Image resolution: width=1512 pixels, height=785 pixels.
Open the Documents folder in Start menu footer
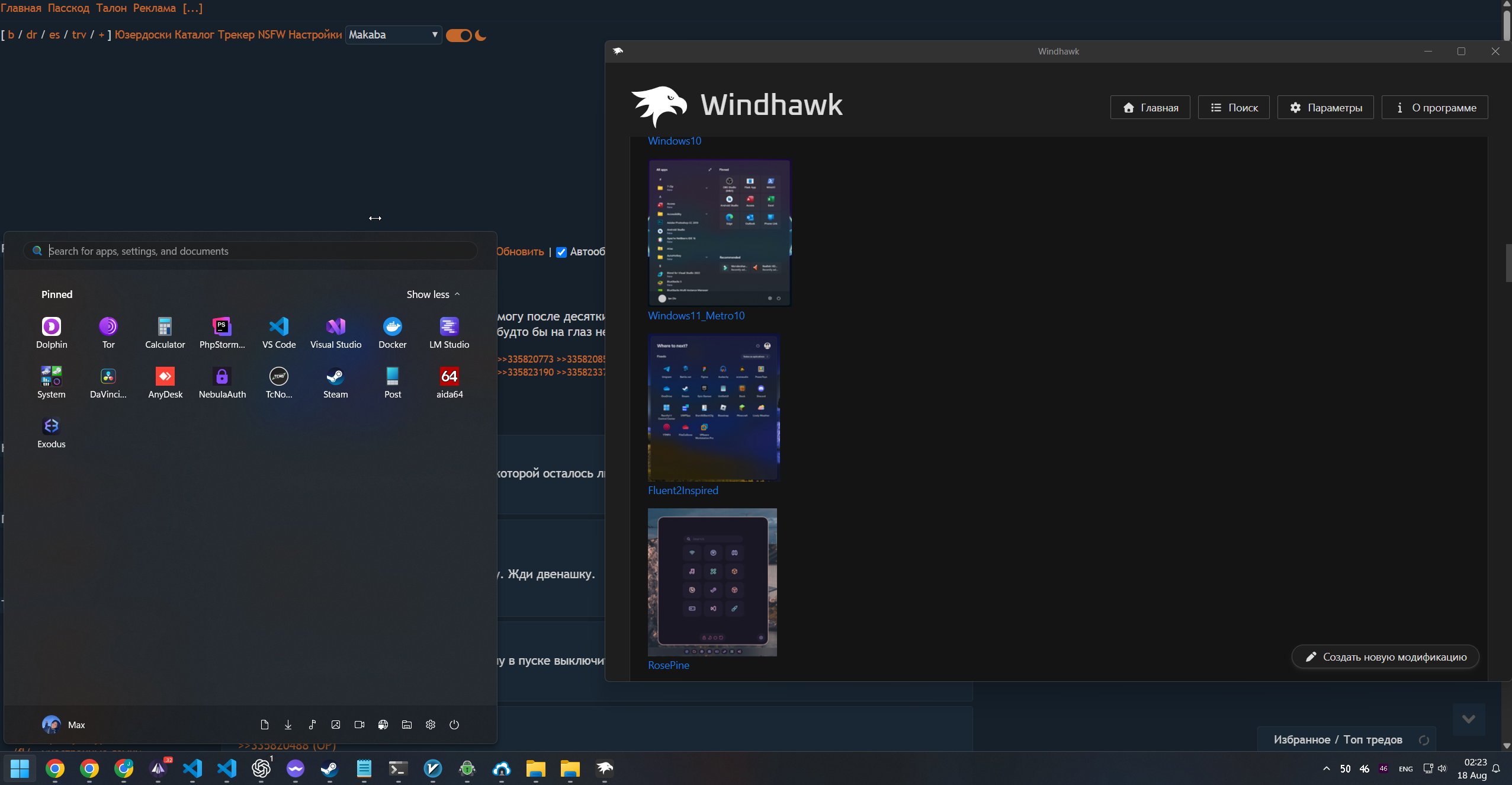(x=265, y=725)
